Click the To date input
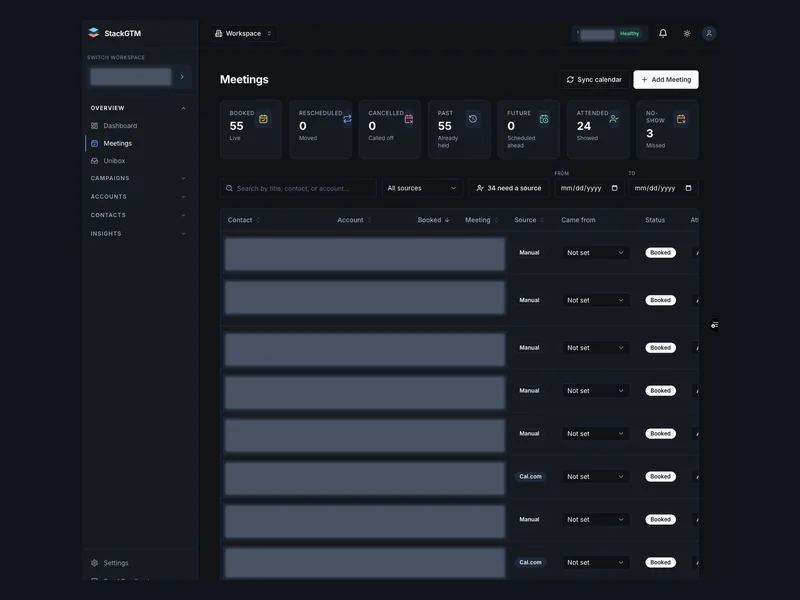 pos(663,188)
